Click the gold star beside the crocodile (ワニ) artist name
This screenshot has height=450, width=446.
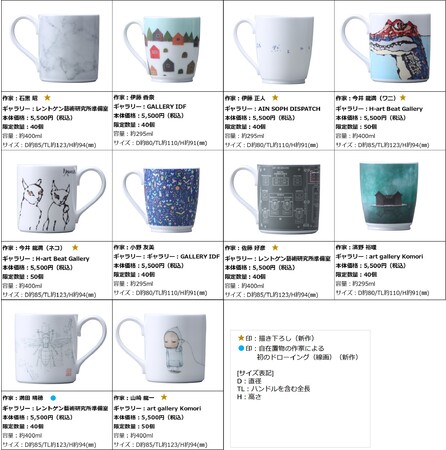pos(403,98)
